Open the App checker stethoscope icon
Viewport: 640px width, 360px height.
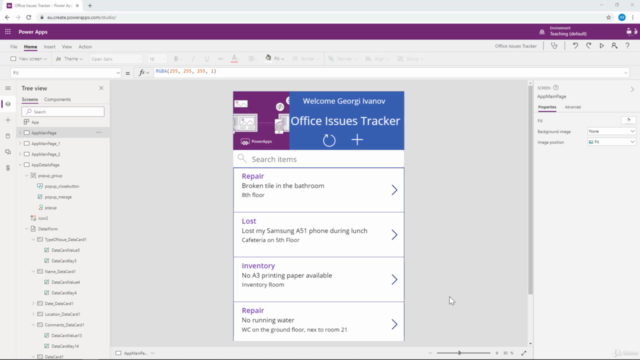pos(554,46)
